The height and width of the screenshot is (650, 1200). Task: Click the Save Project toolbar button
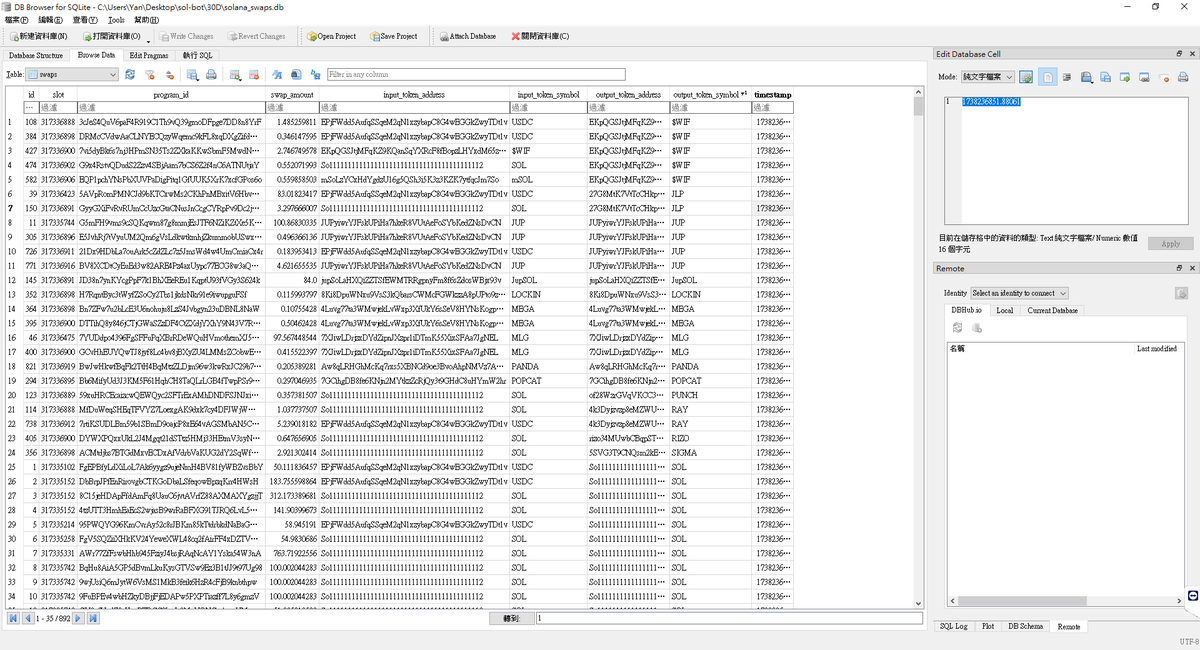point(394,36)
